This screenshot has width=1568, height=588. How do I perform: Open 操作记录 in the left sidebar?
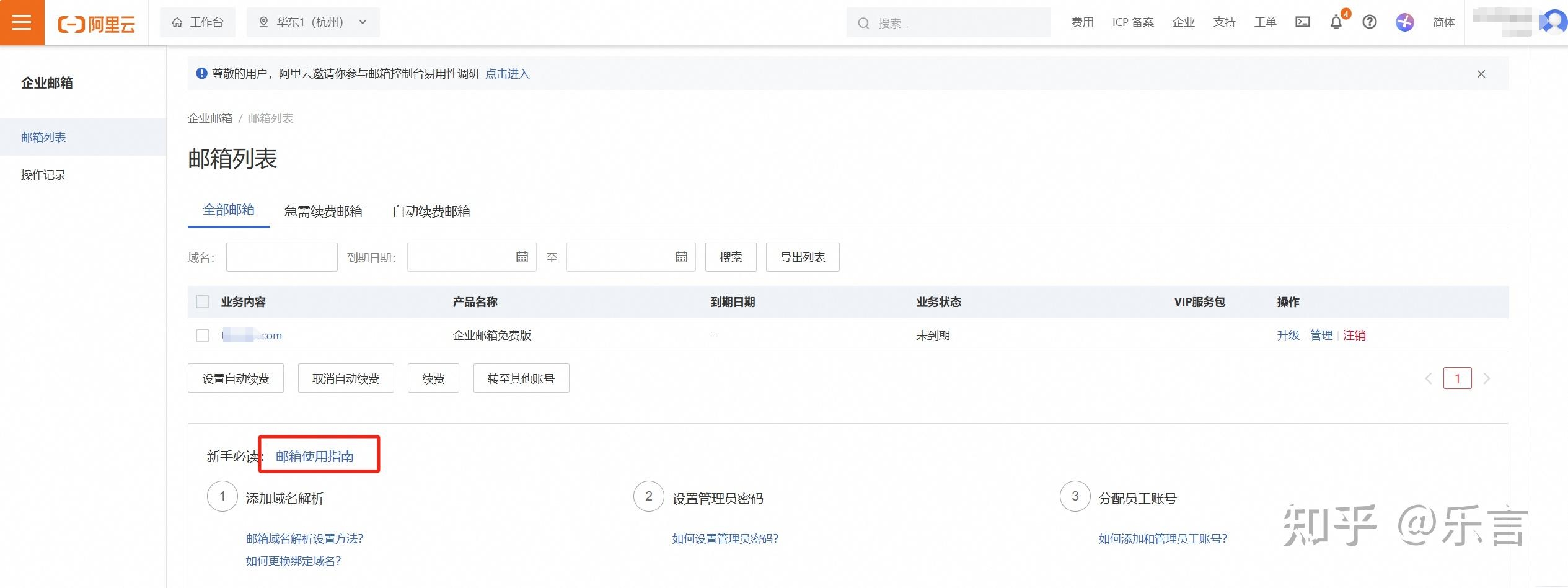[42, 174]
